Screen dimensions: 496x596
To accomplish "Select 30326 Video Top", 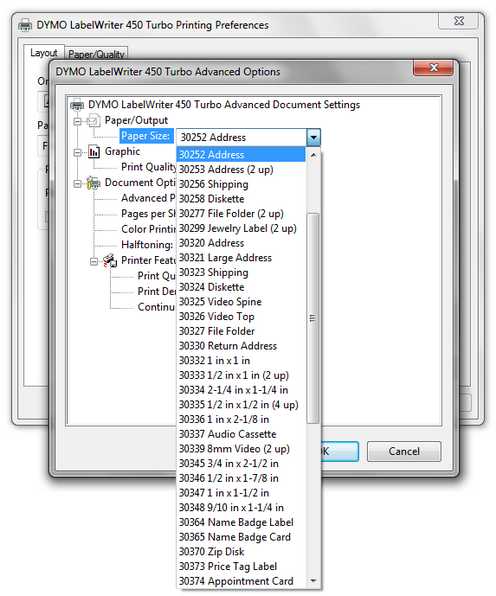I will point(241,317).
